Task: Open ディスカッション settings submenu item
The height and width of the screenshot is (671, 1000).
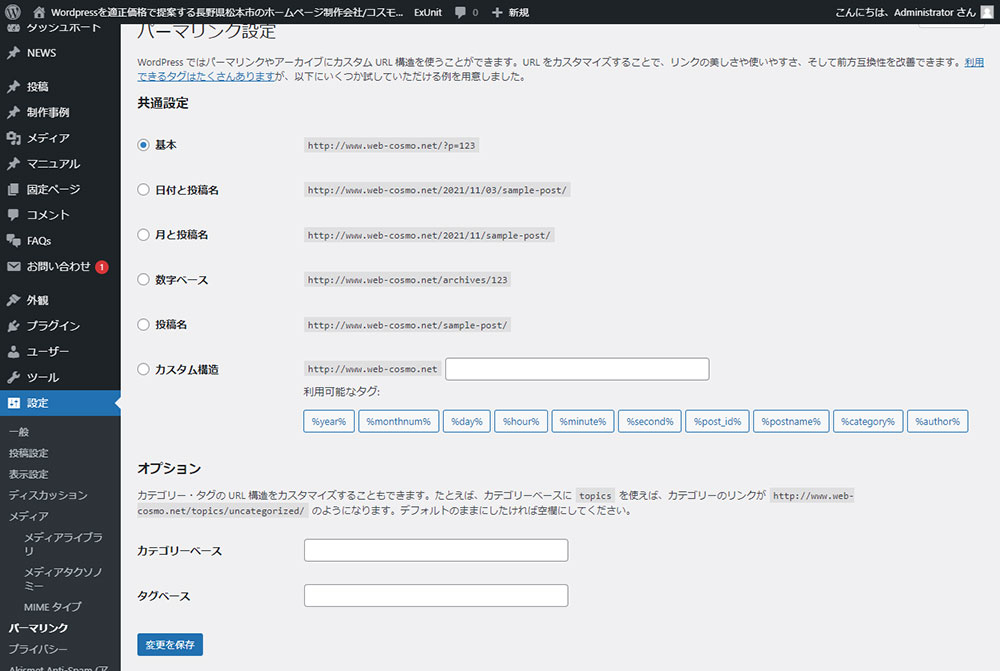Action: tap(47, 495)
